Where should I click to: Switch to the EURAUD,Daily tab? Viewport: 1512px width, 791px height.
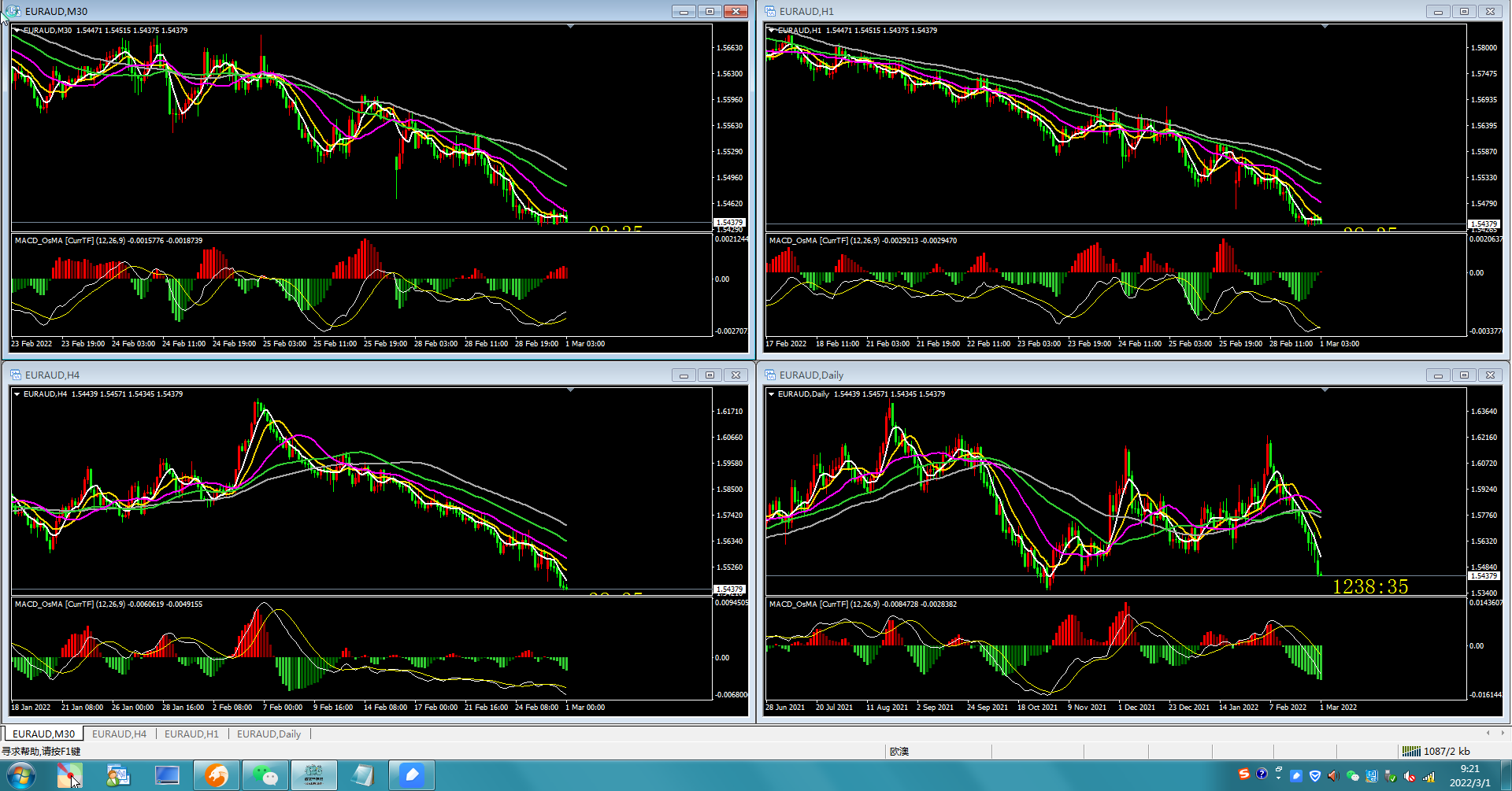click(x=269, y=734)
